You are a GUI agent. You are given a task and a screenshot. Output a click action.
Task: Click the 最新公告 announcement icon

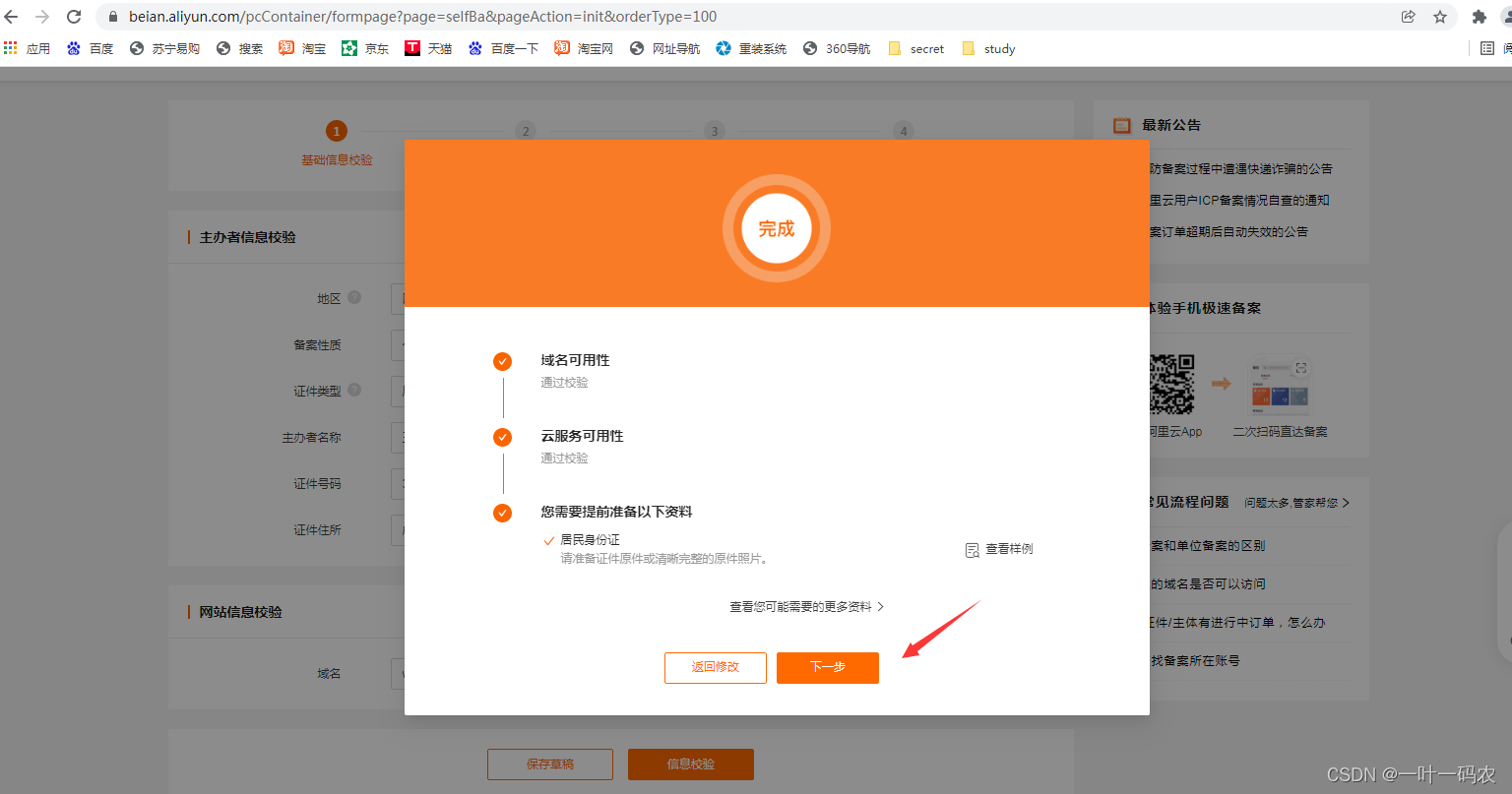tap(1122, 126)
